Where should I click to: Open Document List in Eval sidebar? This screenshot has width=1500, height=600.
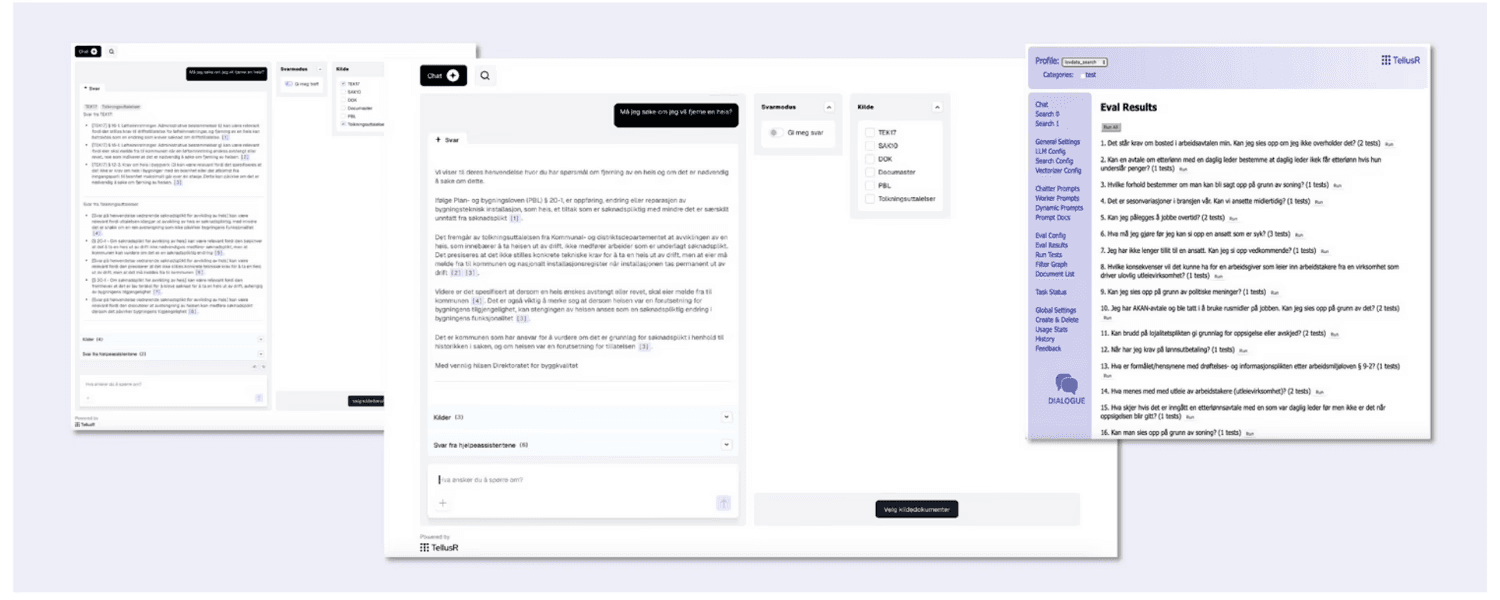click(x=1055, y=273)
